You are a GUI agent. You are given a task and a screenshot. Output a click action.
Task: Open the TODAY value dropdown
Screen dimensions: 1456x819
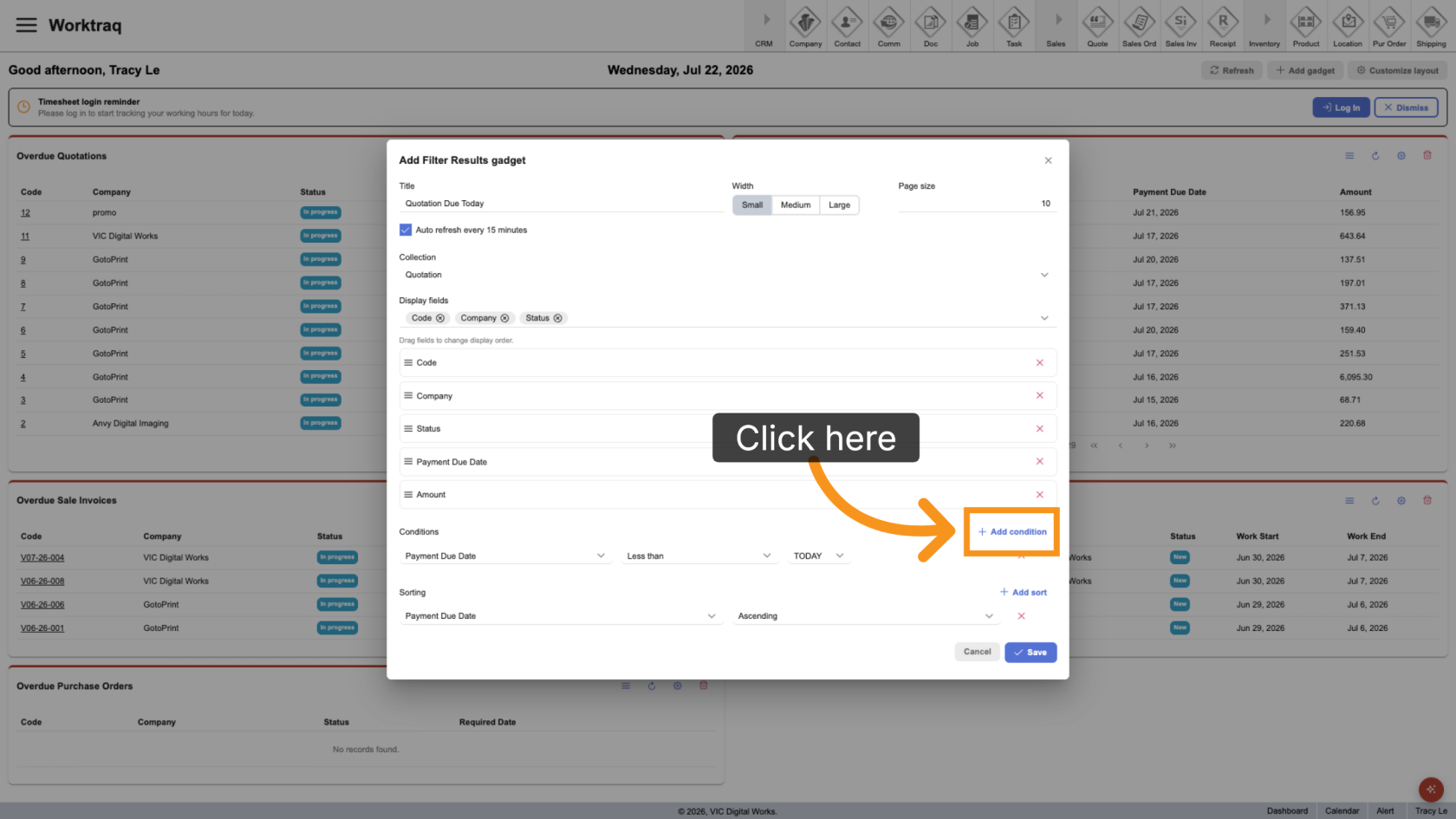[x=818, y=556]
